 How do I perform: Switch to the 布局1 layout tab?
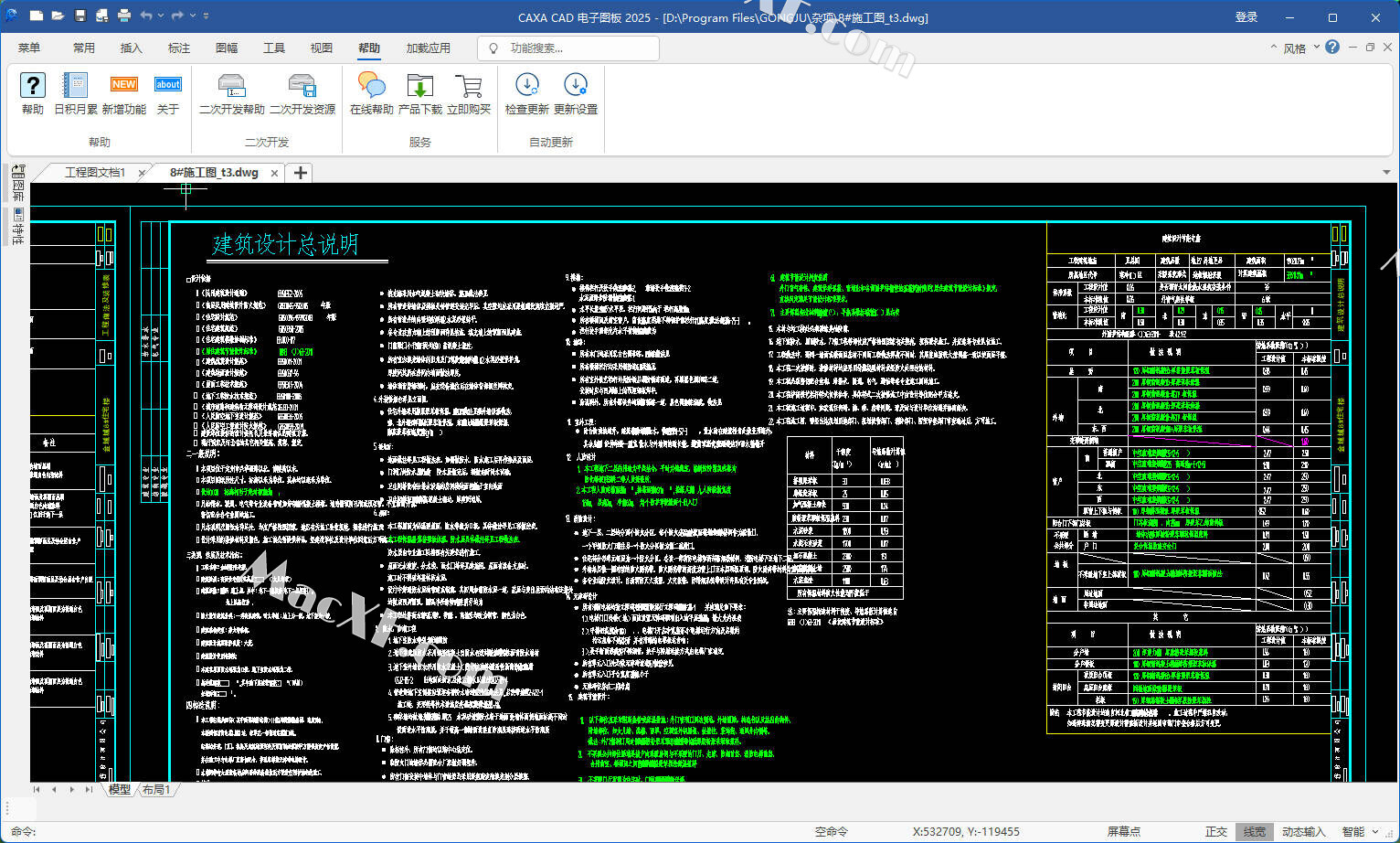pos(156,789)
